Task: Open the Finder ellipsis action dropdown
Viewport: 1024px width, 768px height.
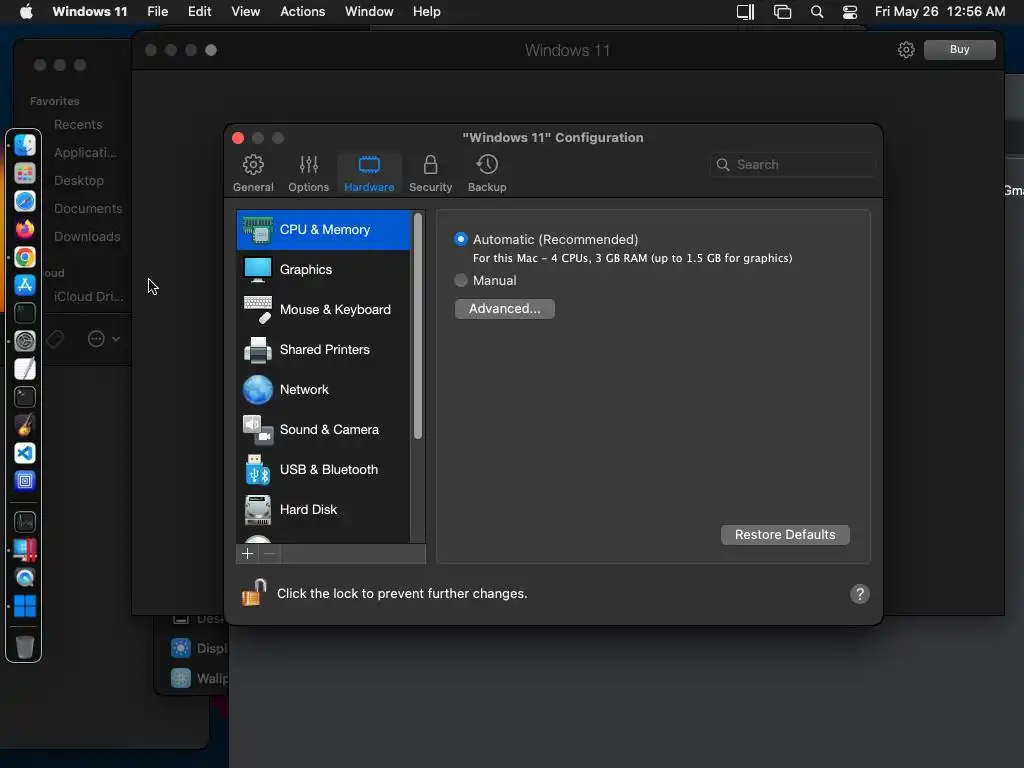Action: coord(104,339)
